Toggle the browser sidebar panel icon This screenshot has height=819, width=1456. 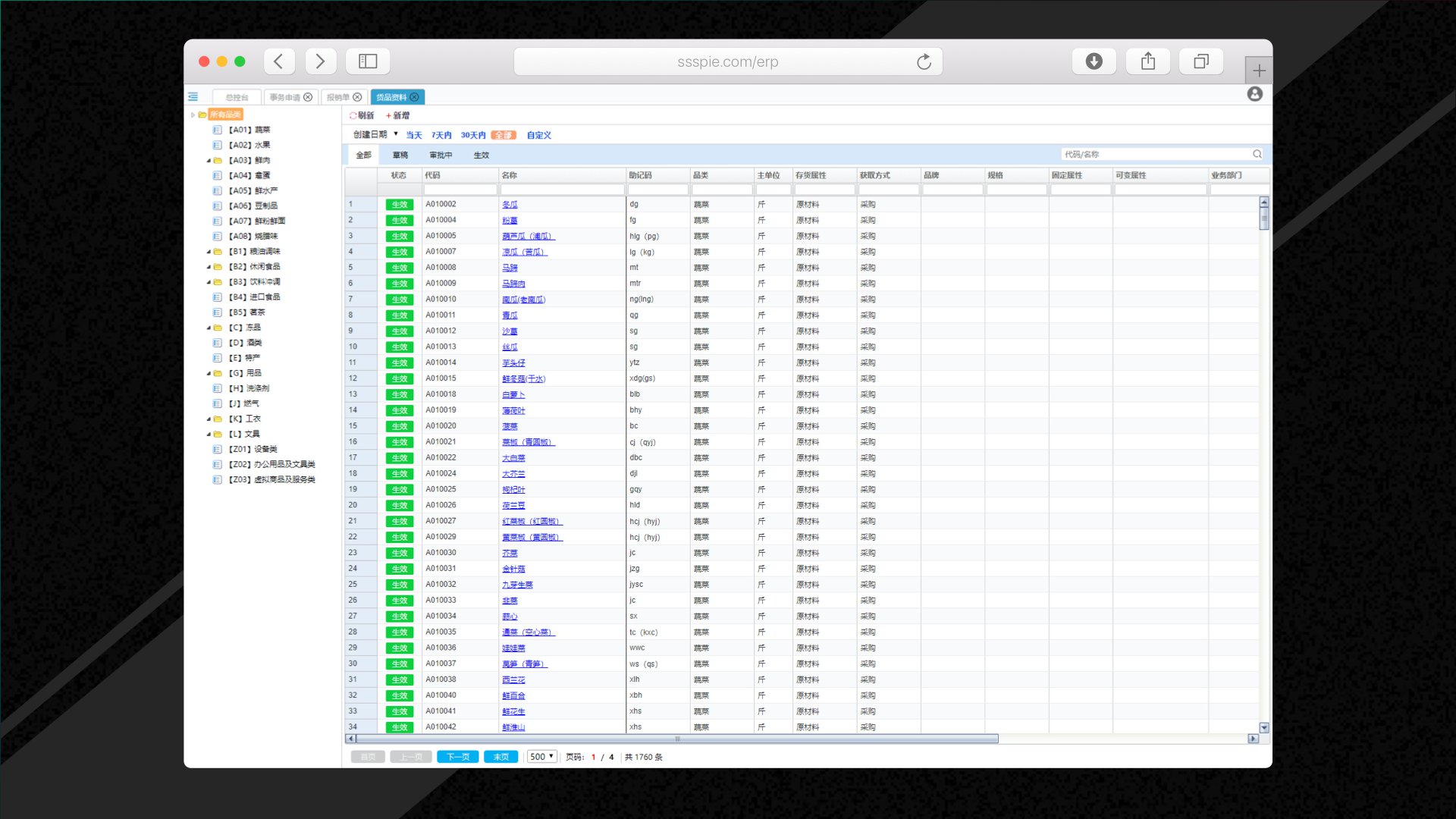(368, 61)
